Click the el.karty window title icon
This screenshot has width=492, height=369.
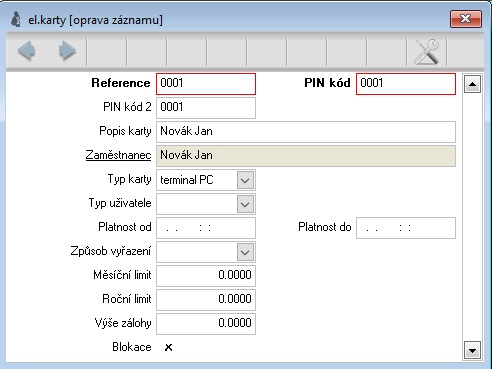tap(16, 19)
